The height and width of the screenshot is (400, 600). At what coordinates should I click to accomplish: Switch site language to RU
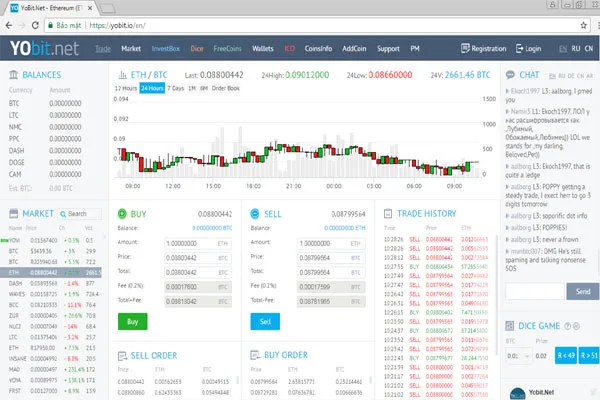point(576,49)
